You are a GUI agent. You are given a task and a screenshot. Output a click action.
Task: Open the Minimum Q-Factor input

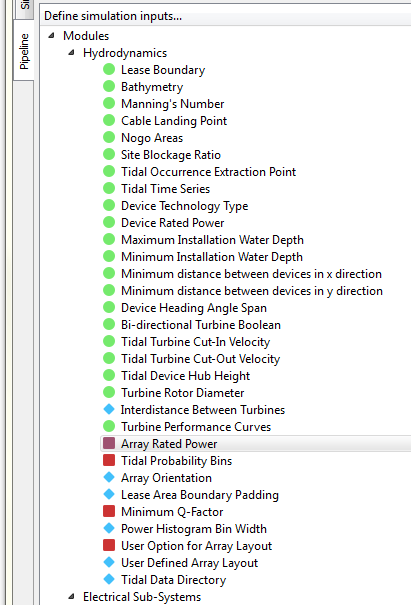pyautogui.click(x=172, y=512)
